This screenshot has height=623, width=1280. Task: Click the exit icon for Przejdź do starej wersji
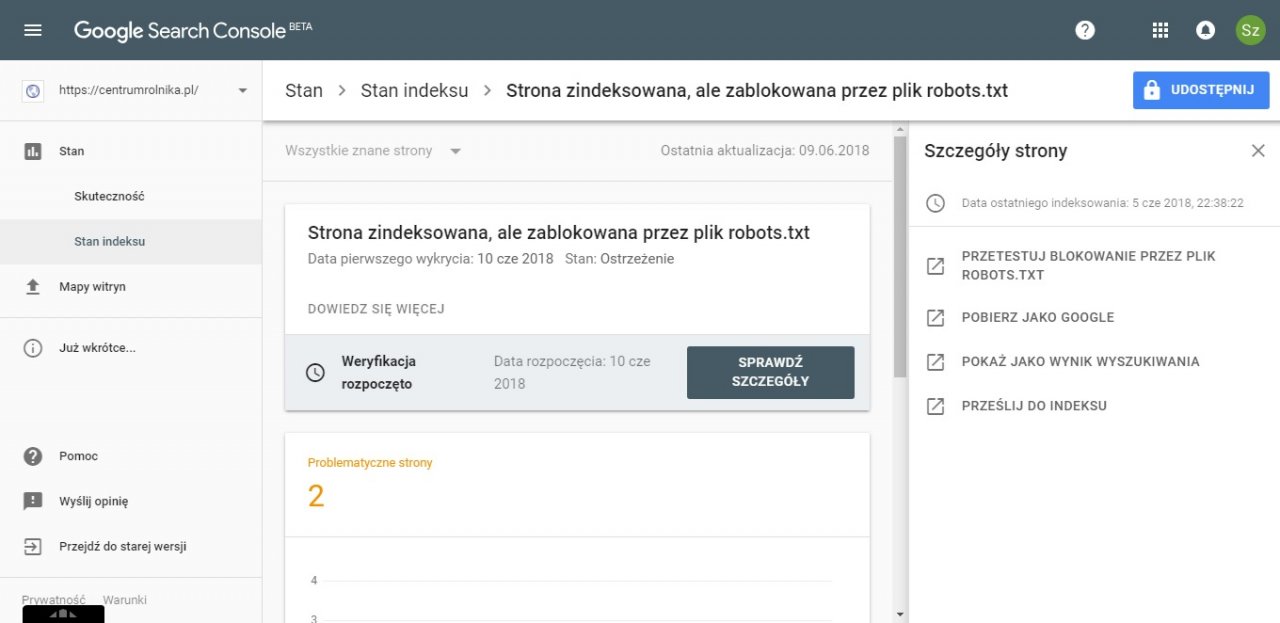(x=33, y=547)
